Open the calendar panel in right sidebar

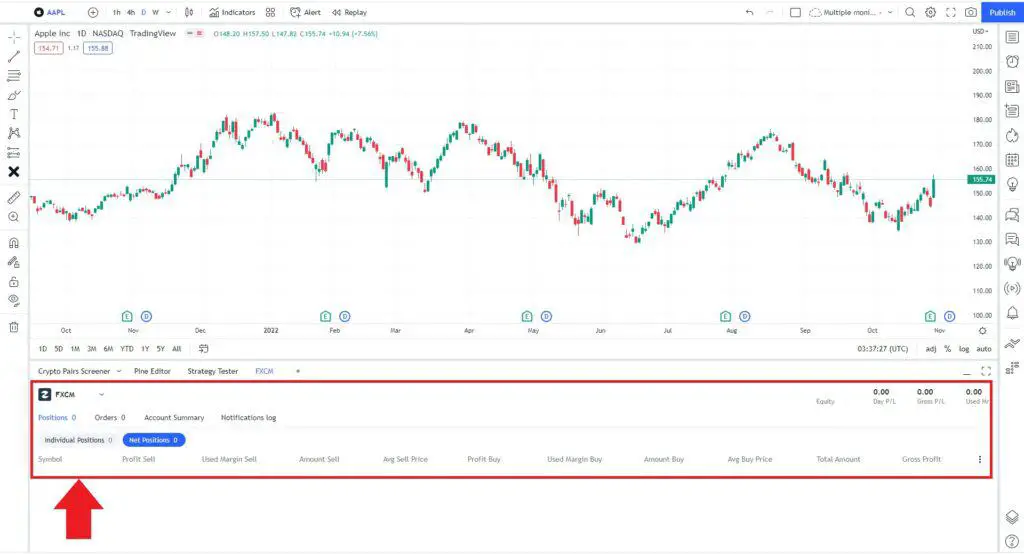(x=1012, y=160)
